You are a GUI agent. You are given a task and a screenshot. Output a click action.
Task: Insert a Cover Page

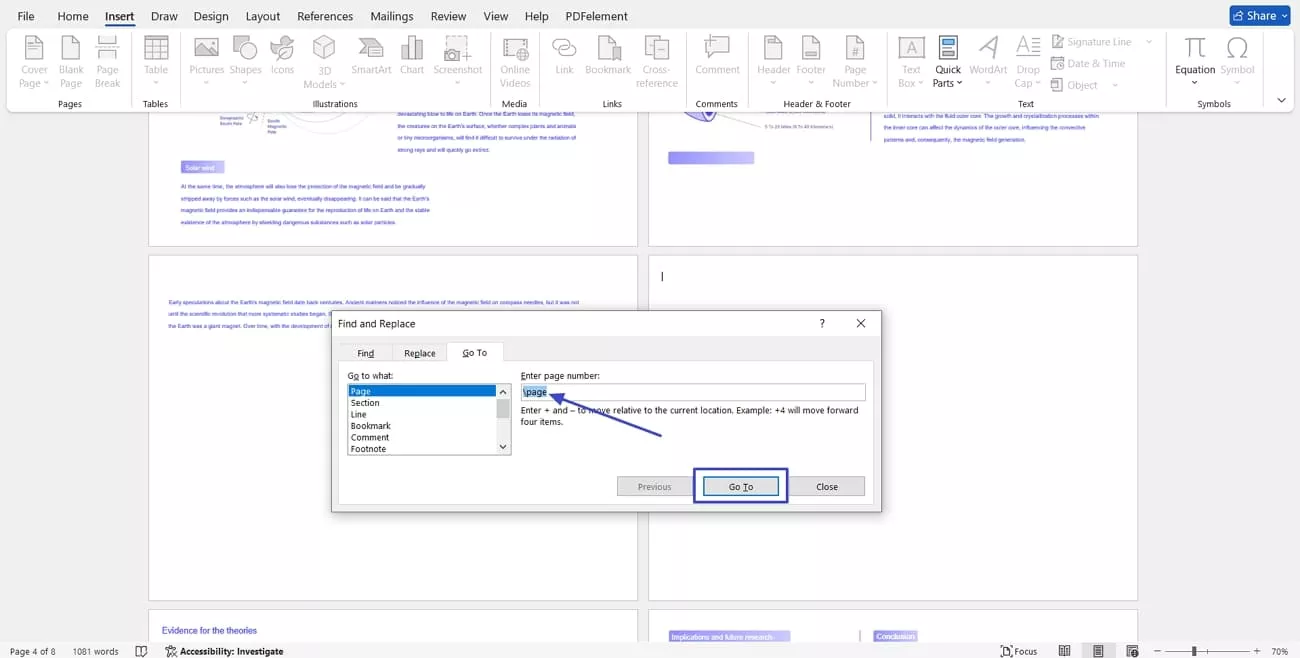33,60
